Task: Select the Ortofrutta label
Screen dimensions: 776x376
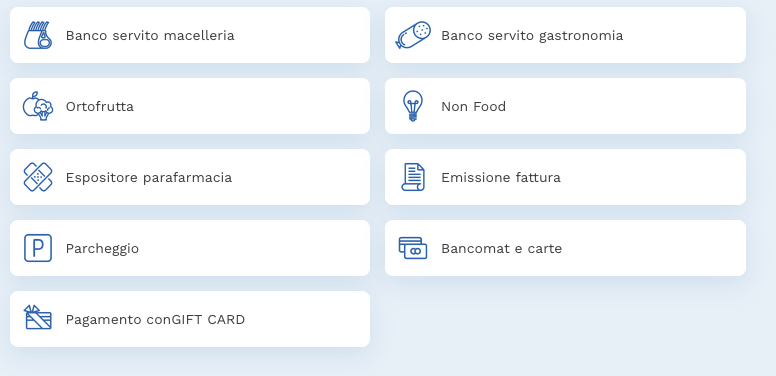Action: (x=99, y=106)
